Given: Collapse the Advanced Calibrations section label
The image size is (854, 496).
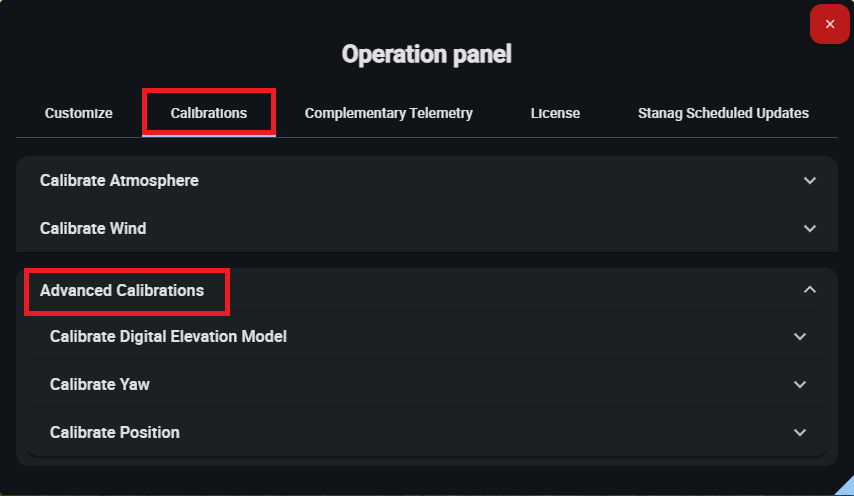Looking at the screenshot, I should pos(122,291).
